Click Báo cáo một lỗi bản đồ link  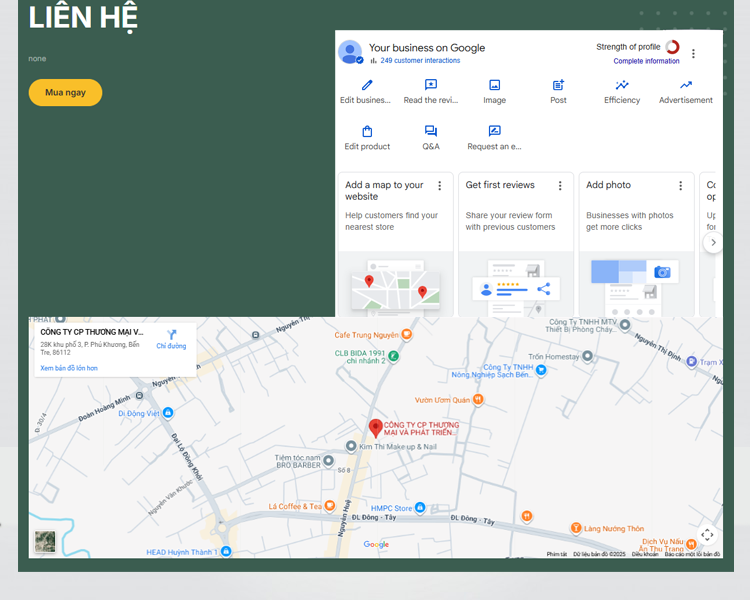point(692,554)
